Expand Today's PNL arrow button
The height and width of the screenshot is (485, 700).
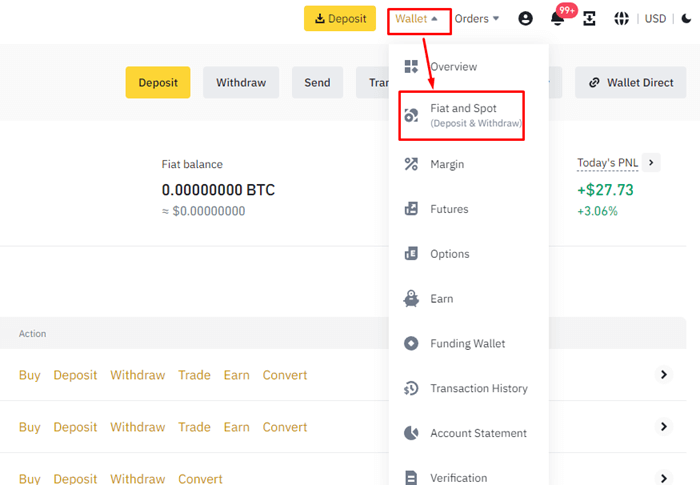click(x=651, y=162)
